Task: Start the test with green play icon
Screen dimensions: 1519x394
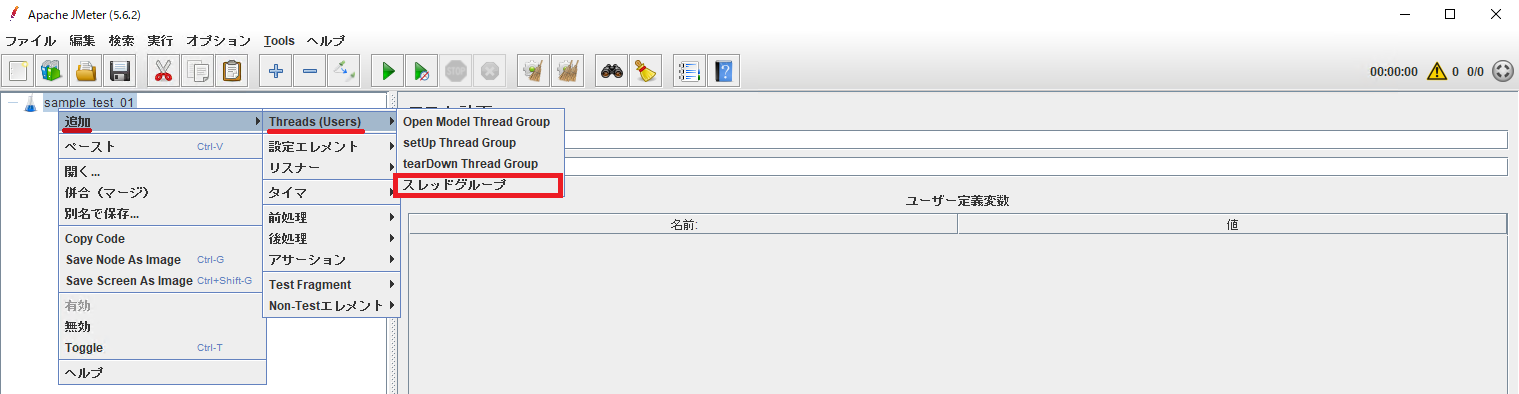Action: coord(388,71)
